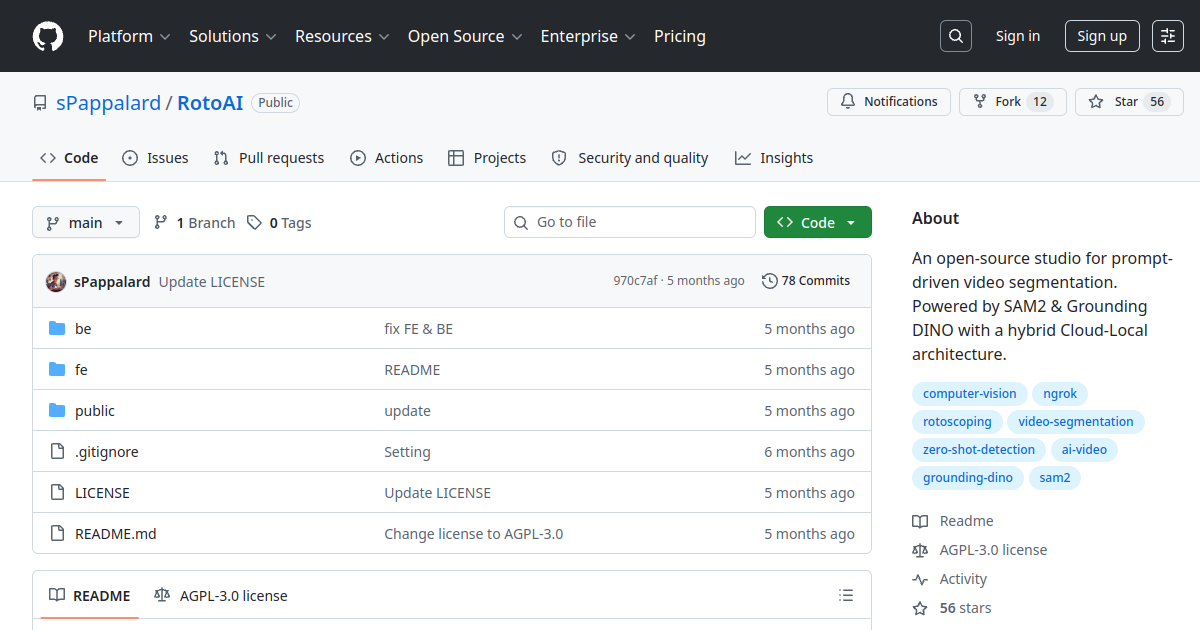Screen dimensions: 1200x630
Task: Click the GitHub Octocat logo
Action: pyautogui.click(x=48, y=36)
